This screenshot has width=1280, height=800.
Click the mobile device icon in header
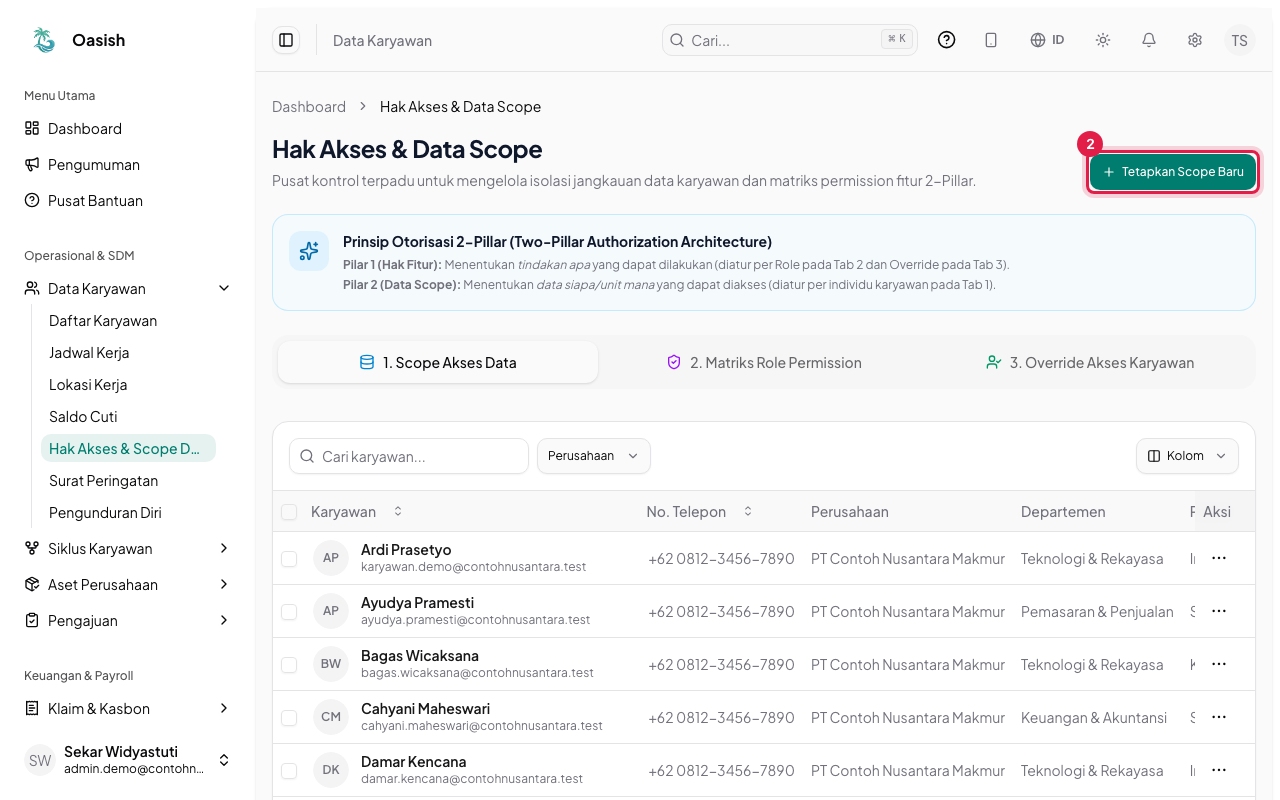pyautogui.click(x=991, y=40)
